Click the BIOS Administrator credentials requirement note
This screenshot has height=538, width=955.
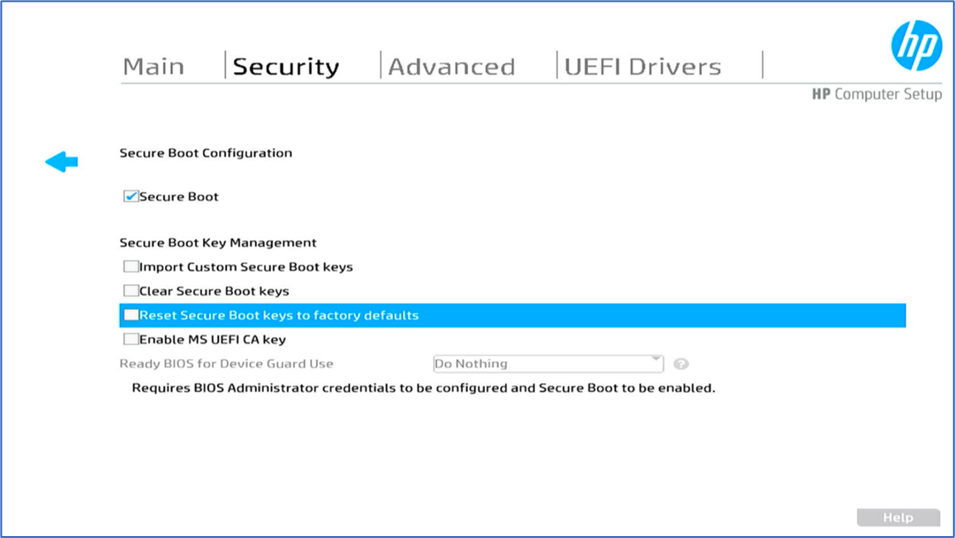click(423, 388)
